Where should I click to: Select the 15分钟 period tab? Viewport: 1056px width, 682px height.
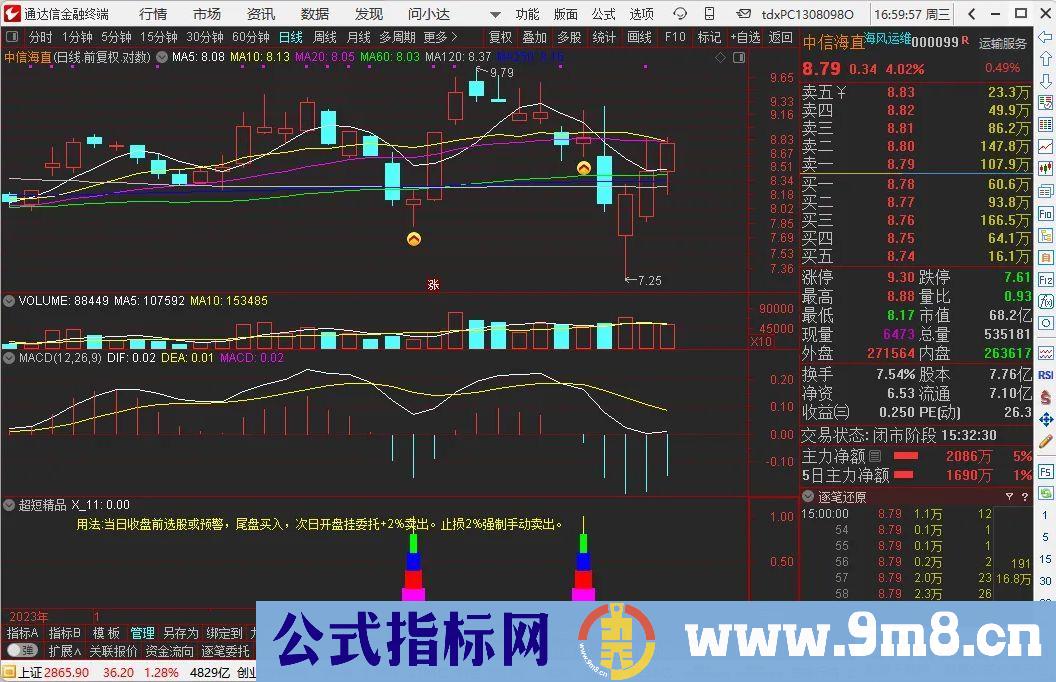[159, 37]
